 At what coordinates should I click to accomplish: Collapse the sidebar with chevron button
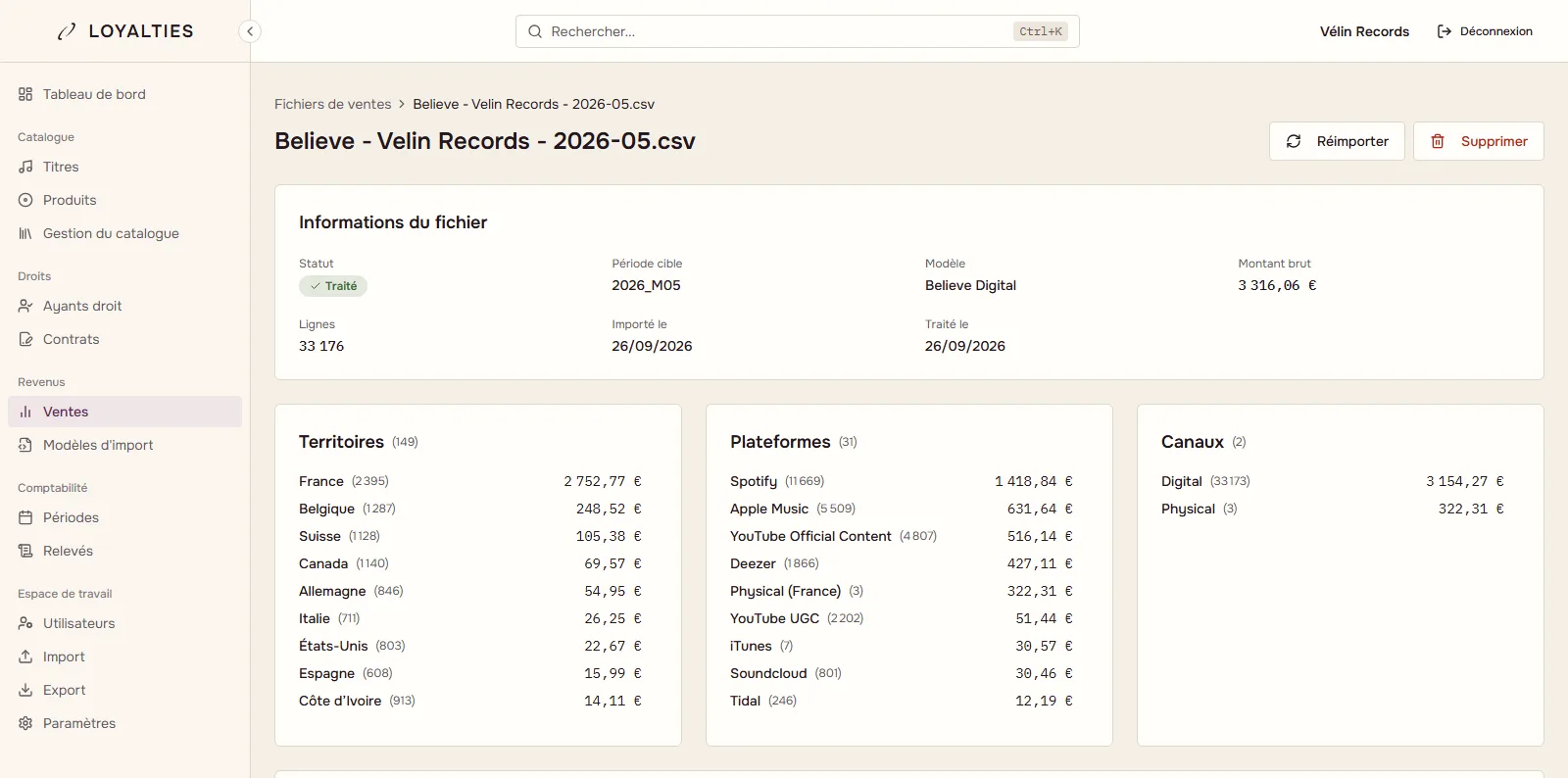tap(250, 31)
